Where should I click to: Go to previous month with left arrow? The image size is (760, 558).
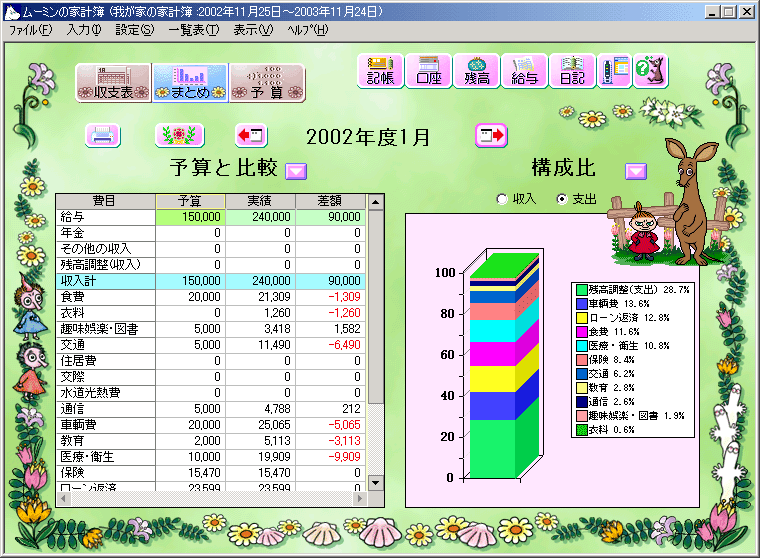tap(251, 135)
